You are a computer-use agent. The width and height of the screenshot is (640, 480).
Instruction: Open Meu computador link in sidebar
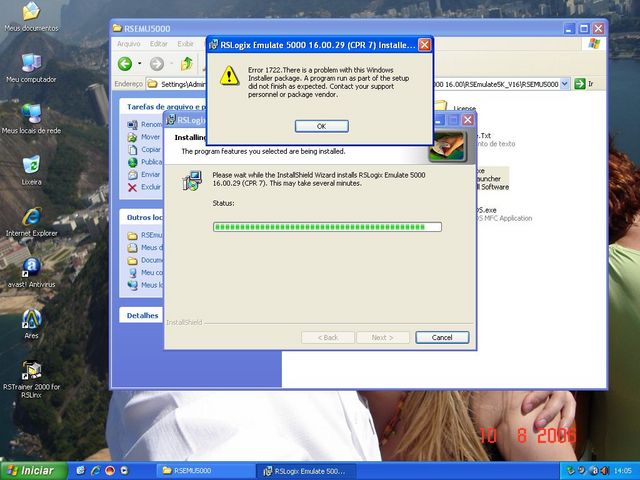(x=151, y=272)
